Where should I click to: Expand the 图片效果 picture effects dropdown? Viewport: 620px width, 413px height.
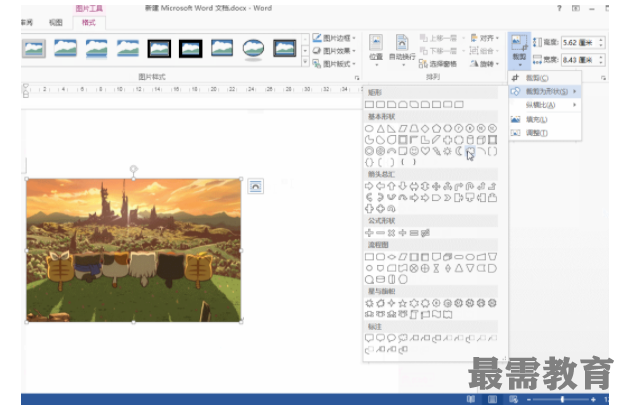(354, 51)
